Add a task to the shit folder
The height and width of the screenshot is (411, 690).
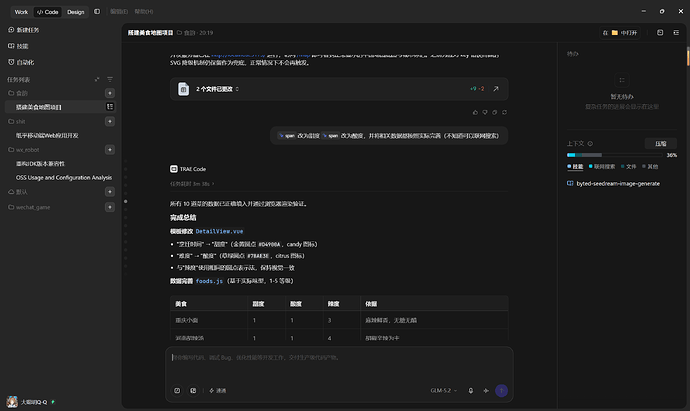click(110, 121)
